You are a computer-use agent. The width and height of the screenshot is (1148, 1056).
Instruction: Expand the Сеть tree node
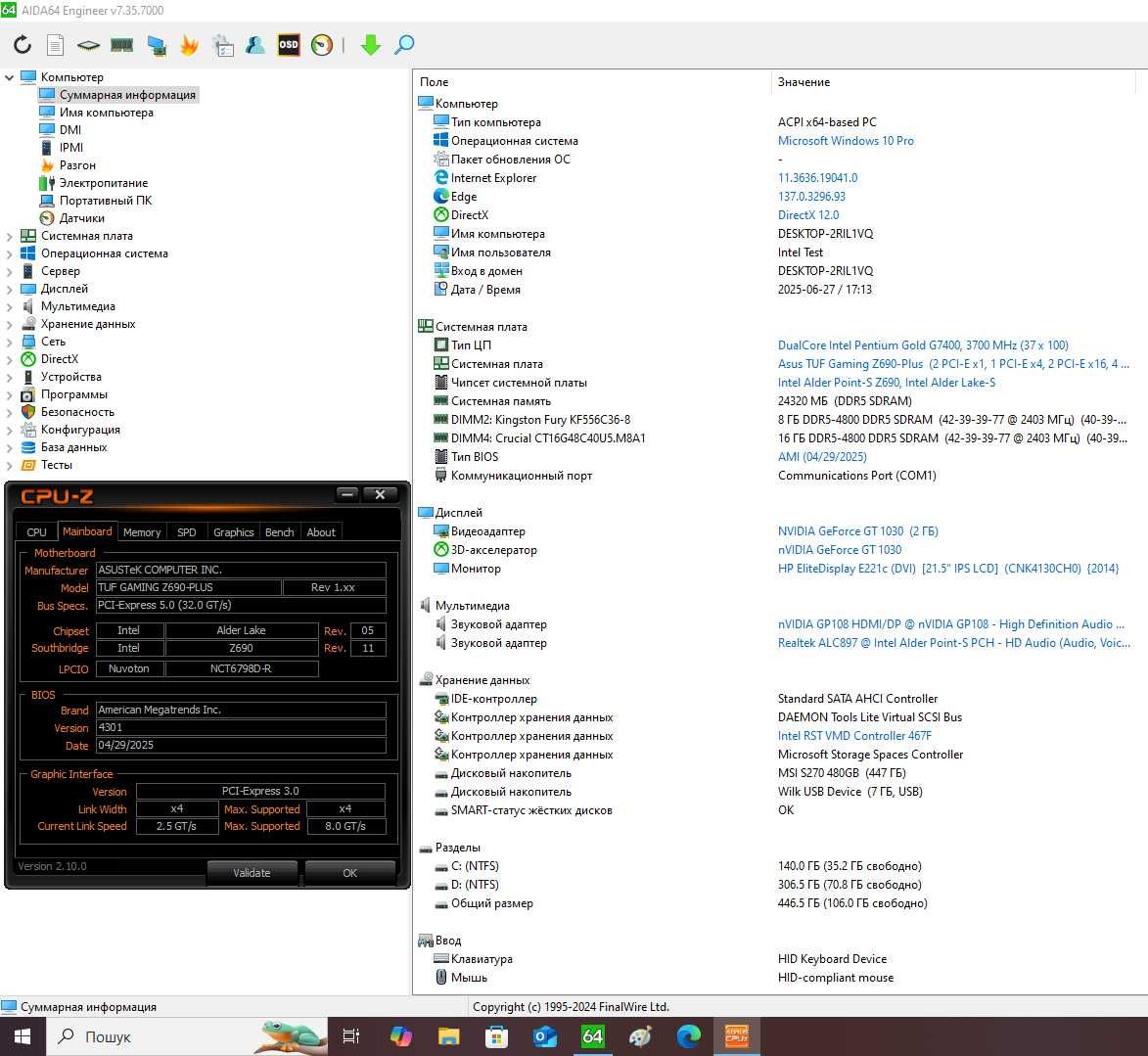pos(9,342)
